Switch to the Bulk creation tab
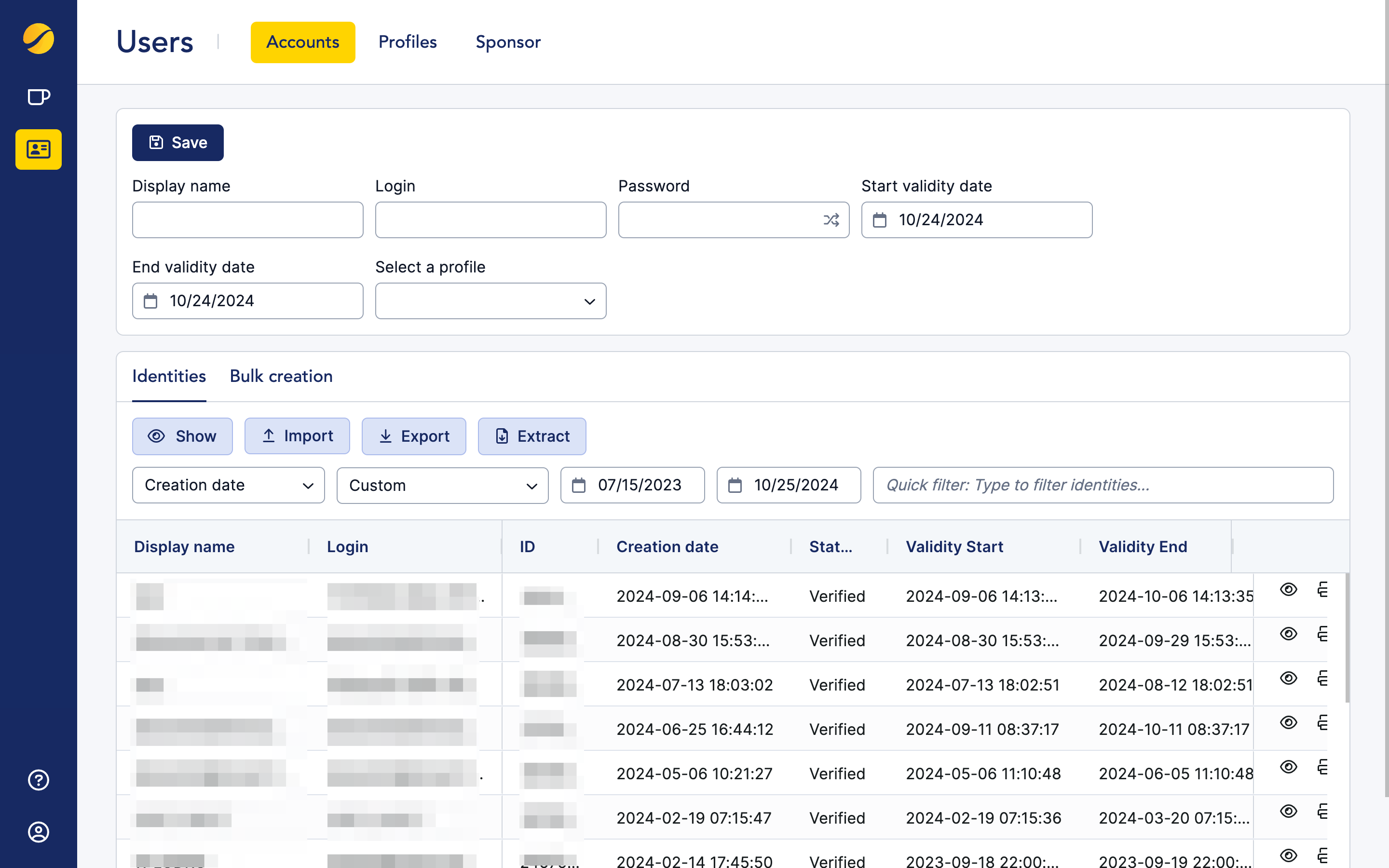This screenshot has height=868, width=1389. tap(281, 376)
